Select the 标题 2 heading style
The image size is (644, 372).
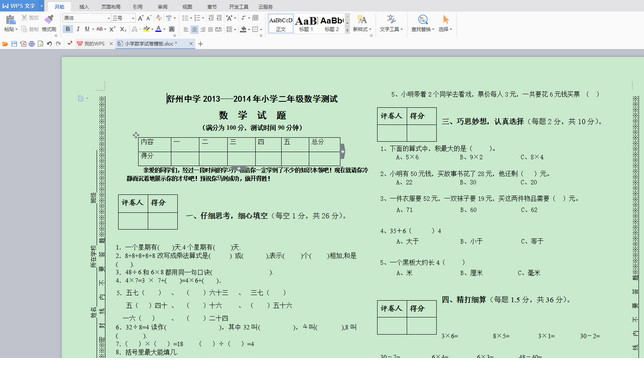[x=331, y=23]
